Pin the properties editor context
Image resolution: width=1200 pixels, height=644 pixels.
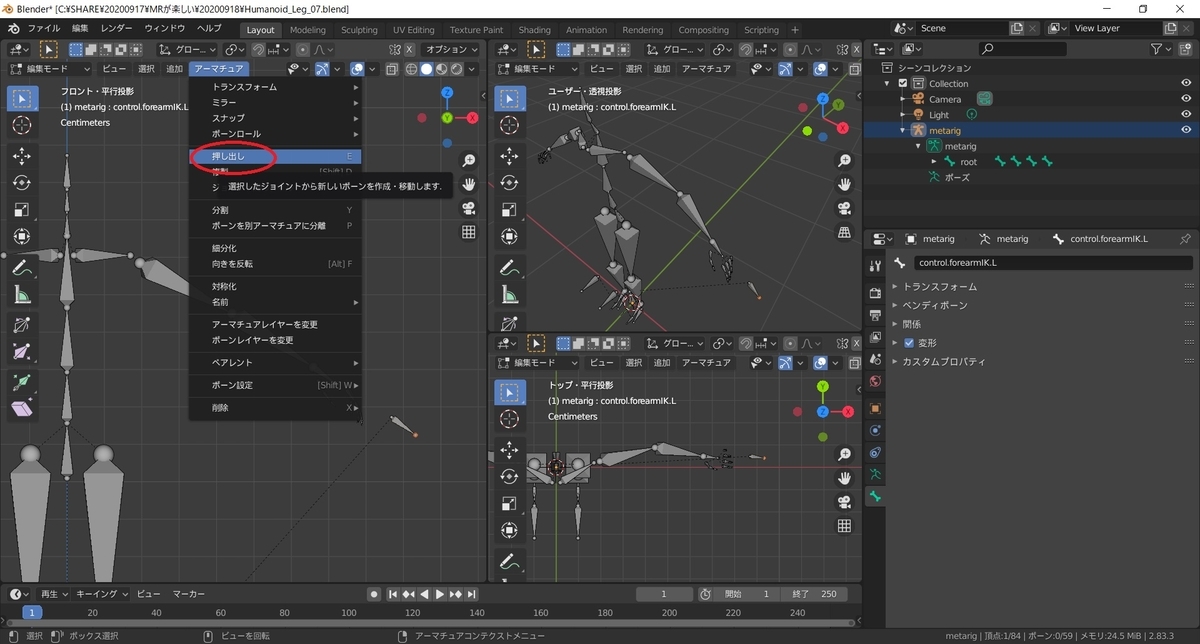pos(1185,239)
